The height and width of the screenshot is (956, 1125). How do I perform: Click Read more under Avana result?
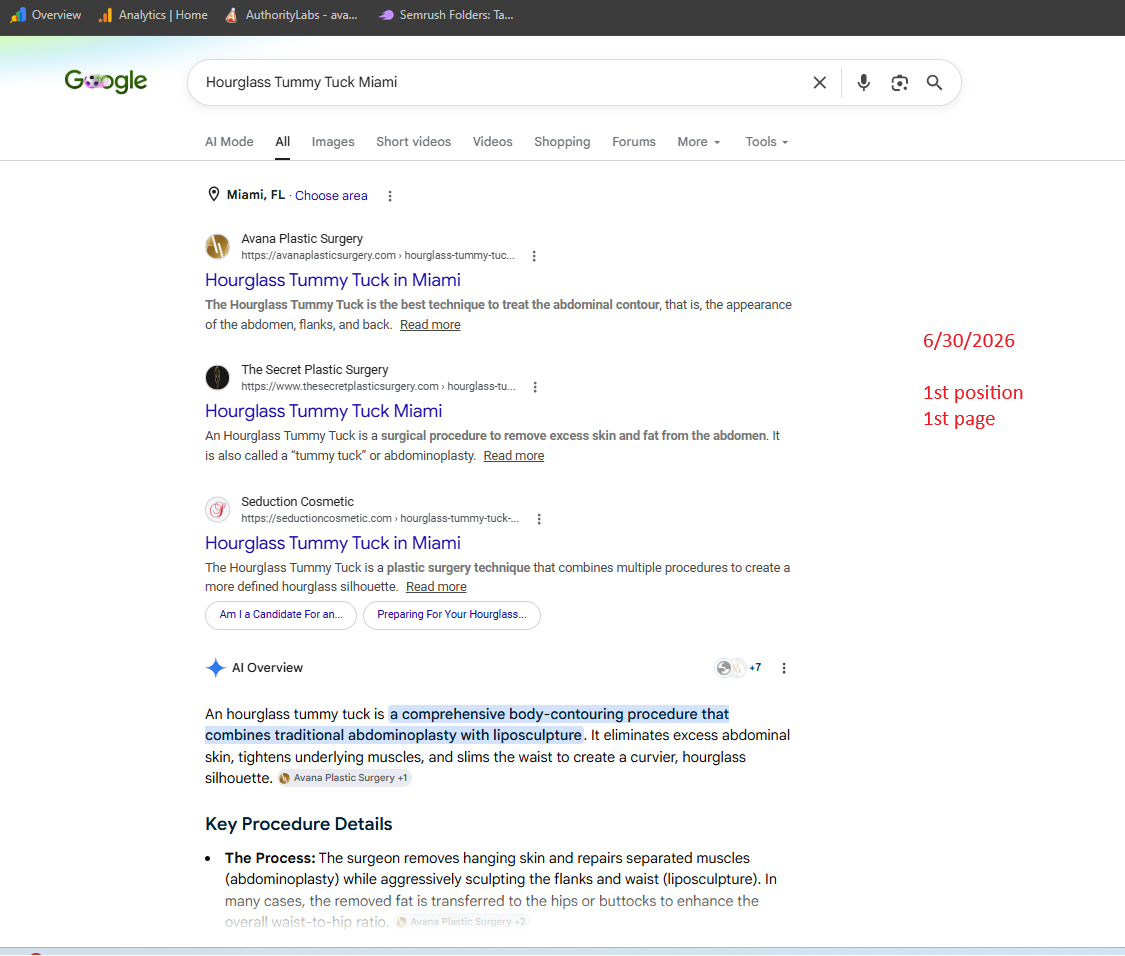[430, 324]
